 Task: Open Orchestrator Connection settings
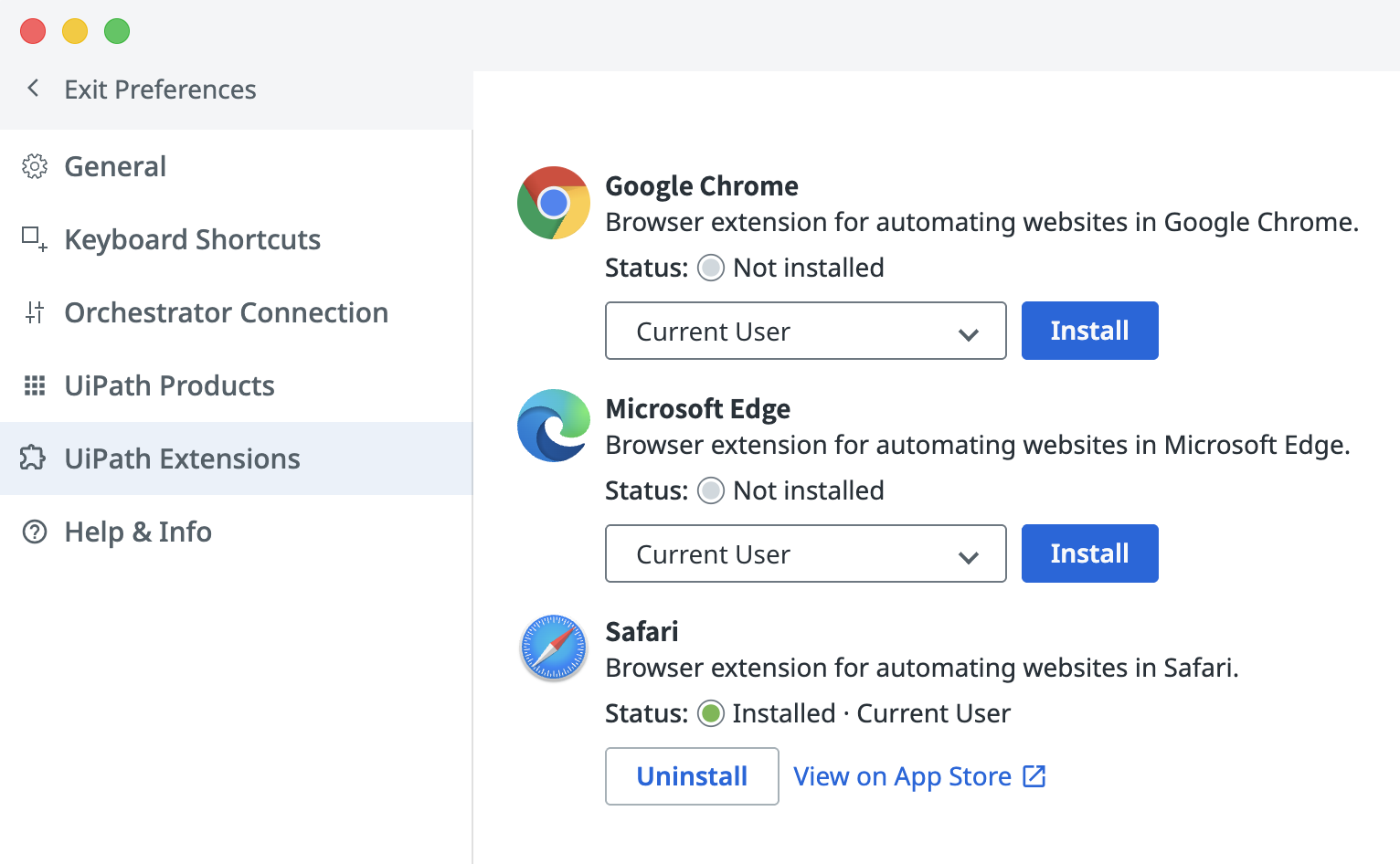pos(236,312)
